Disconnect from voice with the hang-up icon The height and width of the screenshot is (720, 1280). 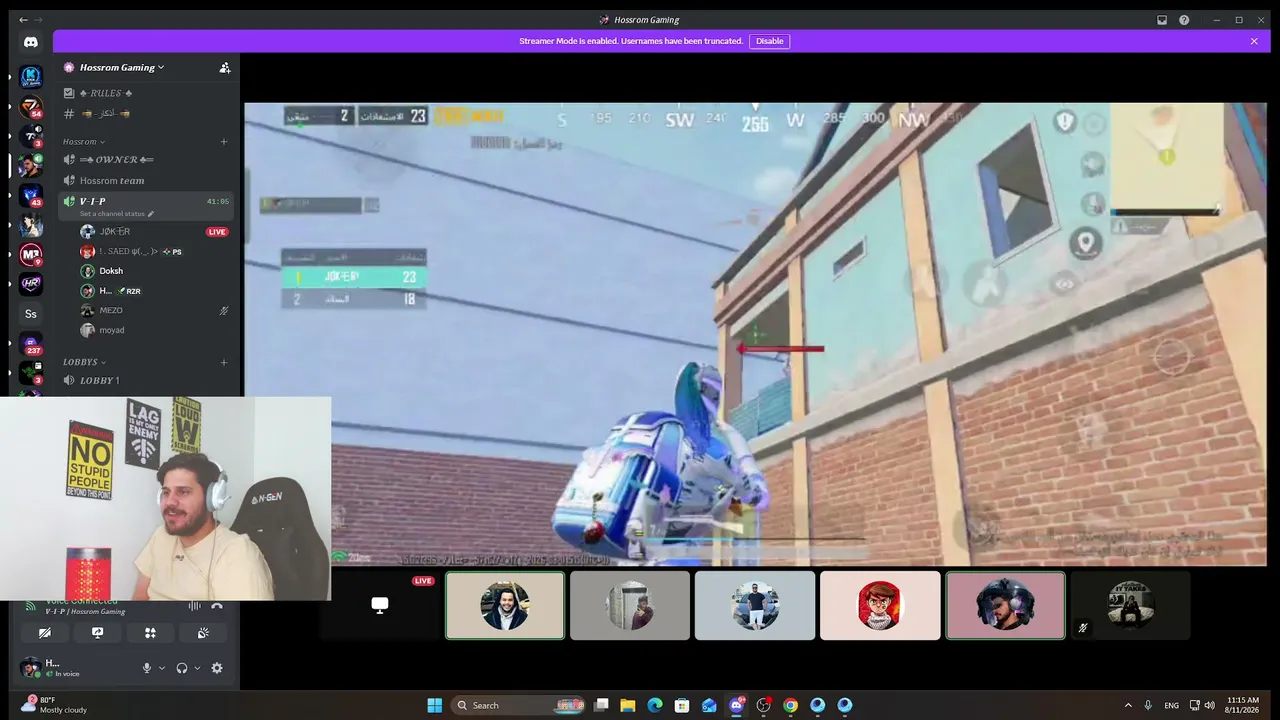click(x=217, y=606)
